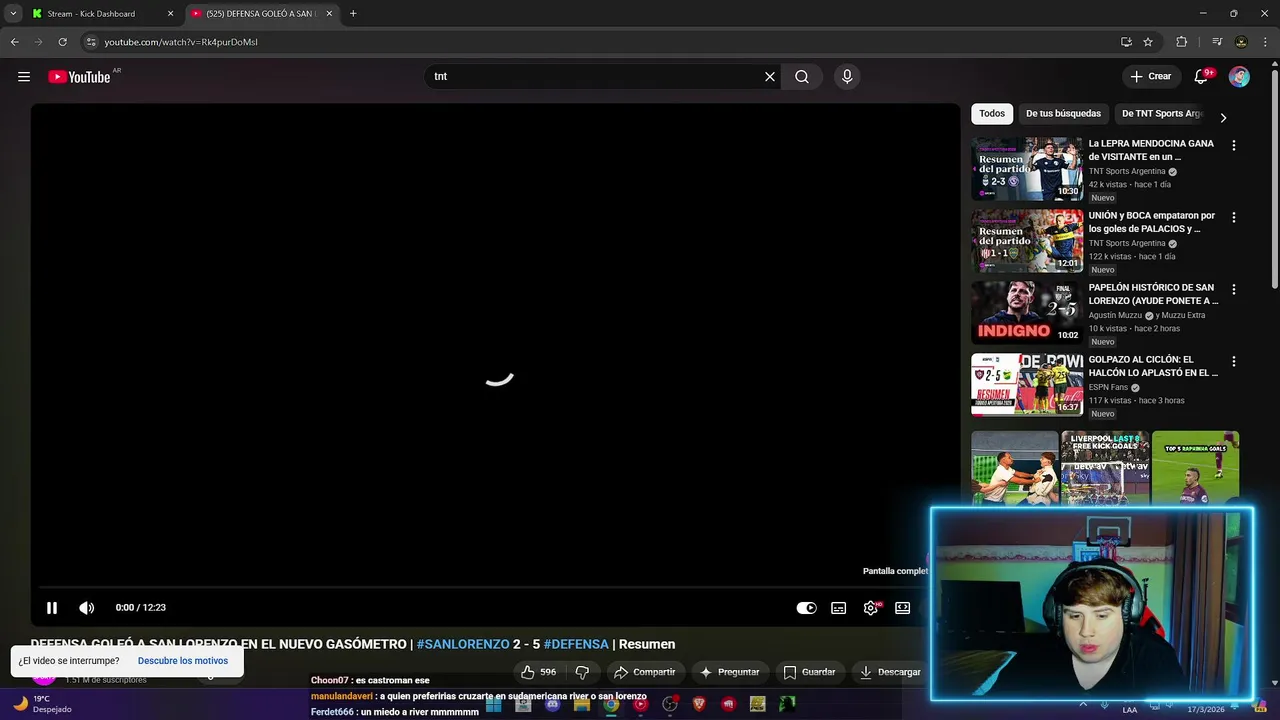Submit the search with the magnifier icon

click(x=802, y=77)
